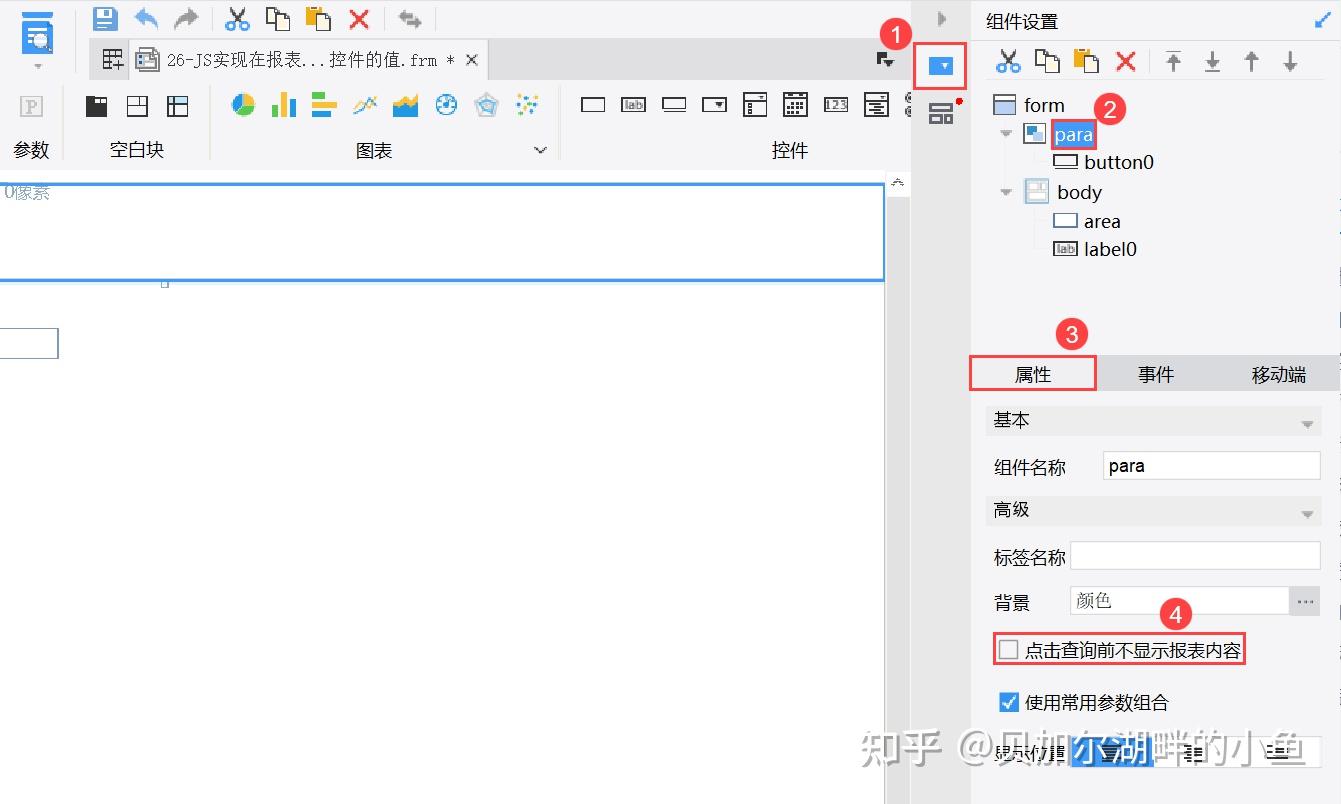Click the scissors cut icon in 组件设置
This screenshot has width=1341, height=804.
click(1008, 61)
